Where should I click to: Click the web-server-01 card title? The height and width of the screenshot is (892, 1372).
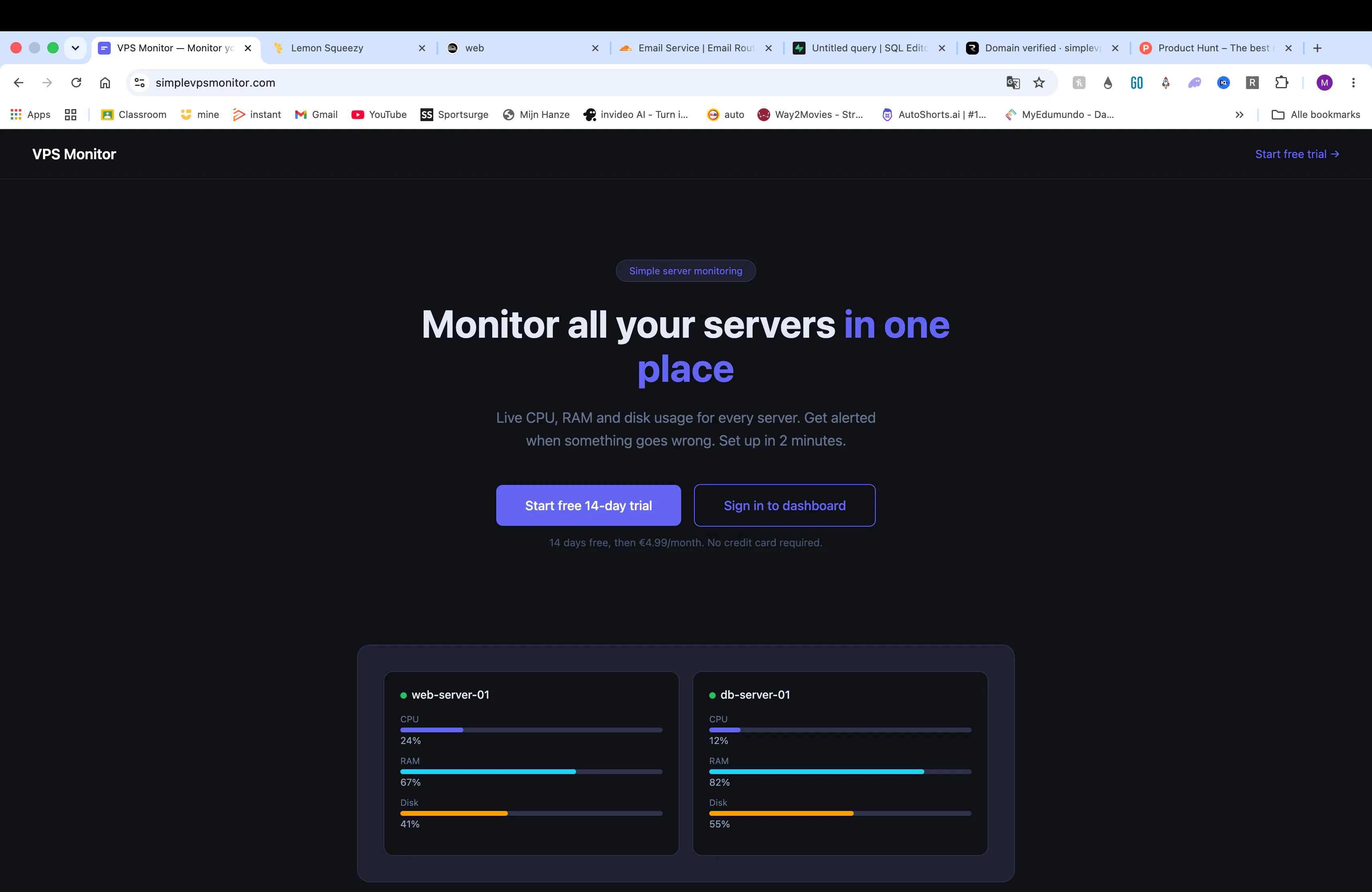click(450, 695)
